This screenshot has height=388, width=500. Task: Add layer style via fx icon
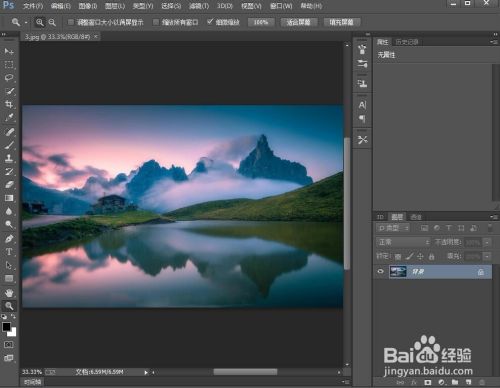(x=414, y=382)
